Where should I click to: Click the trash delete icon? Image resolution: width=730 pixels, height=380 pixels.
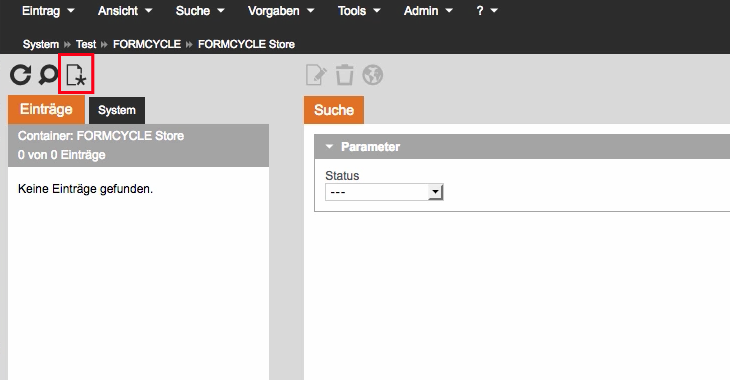(345, 75)
